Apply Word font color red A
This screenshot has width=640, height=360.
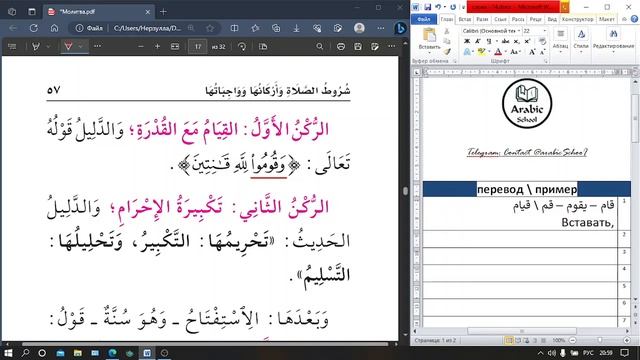pos(498,52)
